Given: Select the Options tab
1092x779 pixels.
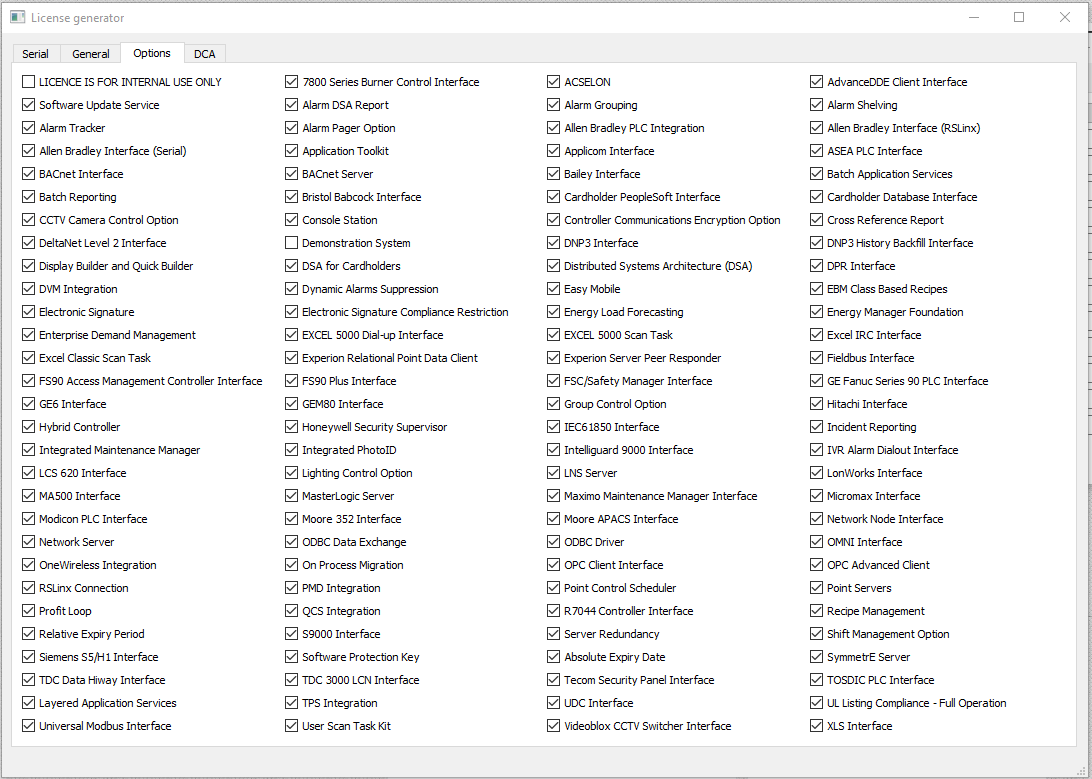Looking at the screenshot, I should [152, 53].
